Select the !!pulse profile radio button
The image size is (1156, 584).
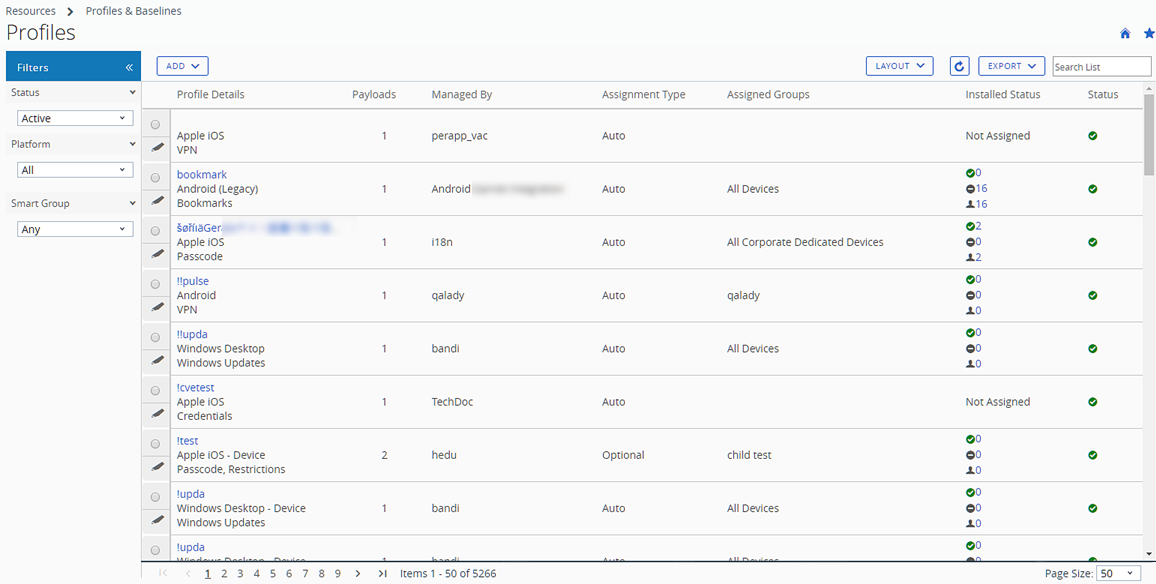click(155, 283)
